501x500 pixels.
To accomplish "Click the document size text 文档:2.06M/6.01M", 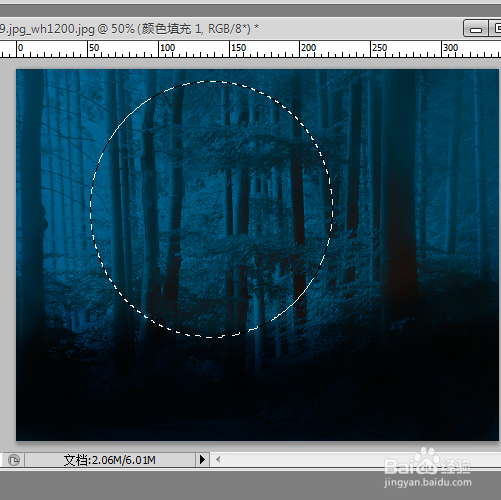I will pos(110,460).
